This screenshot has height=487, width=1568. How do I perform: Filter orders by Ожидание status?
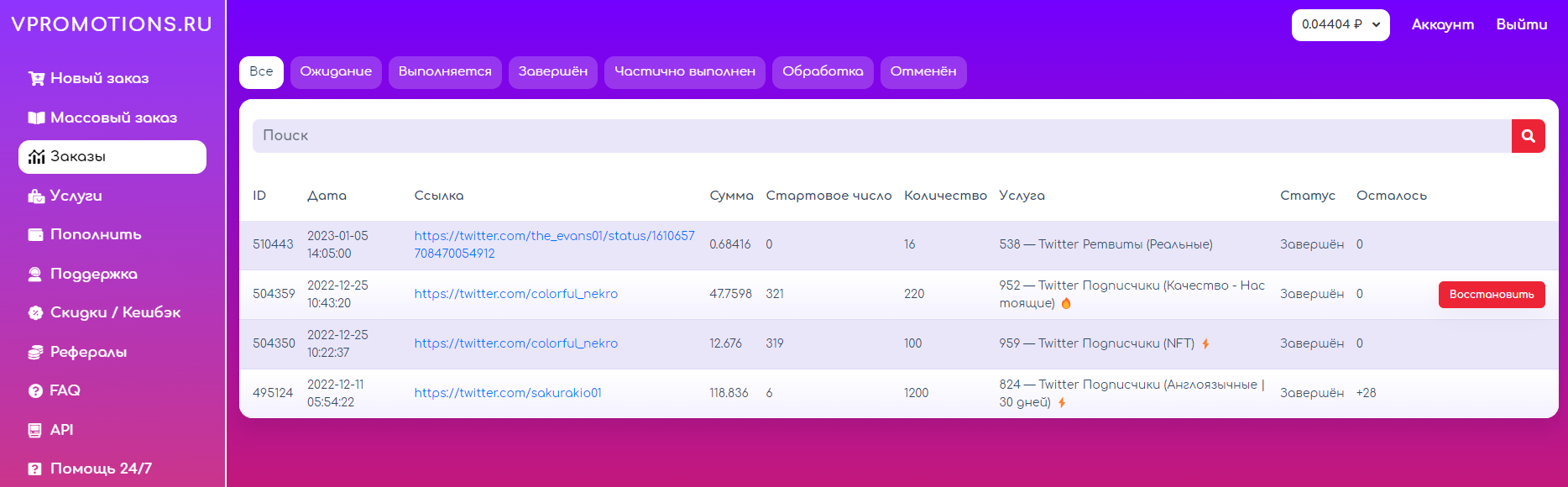pyautogui.click(x=336, y=71)
